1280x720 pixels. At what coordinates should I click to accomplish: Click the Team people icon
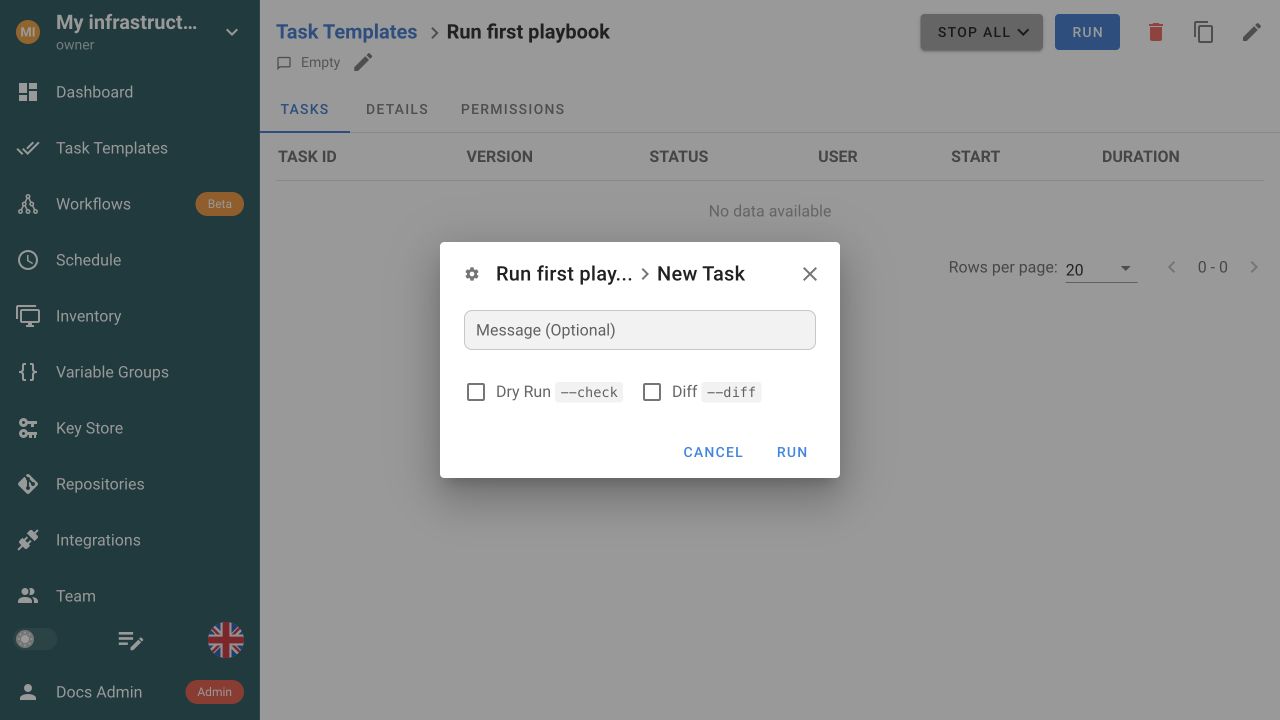point(28,596)
